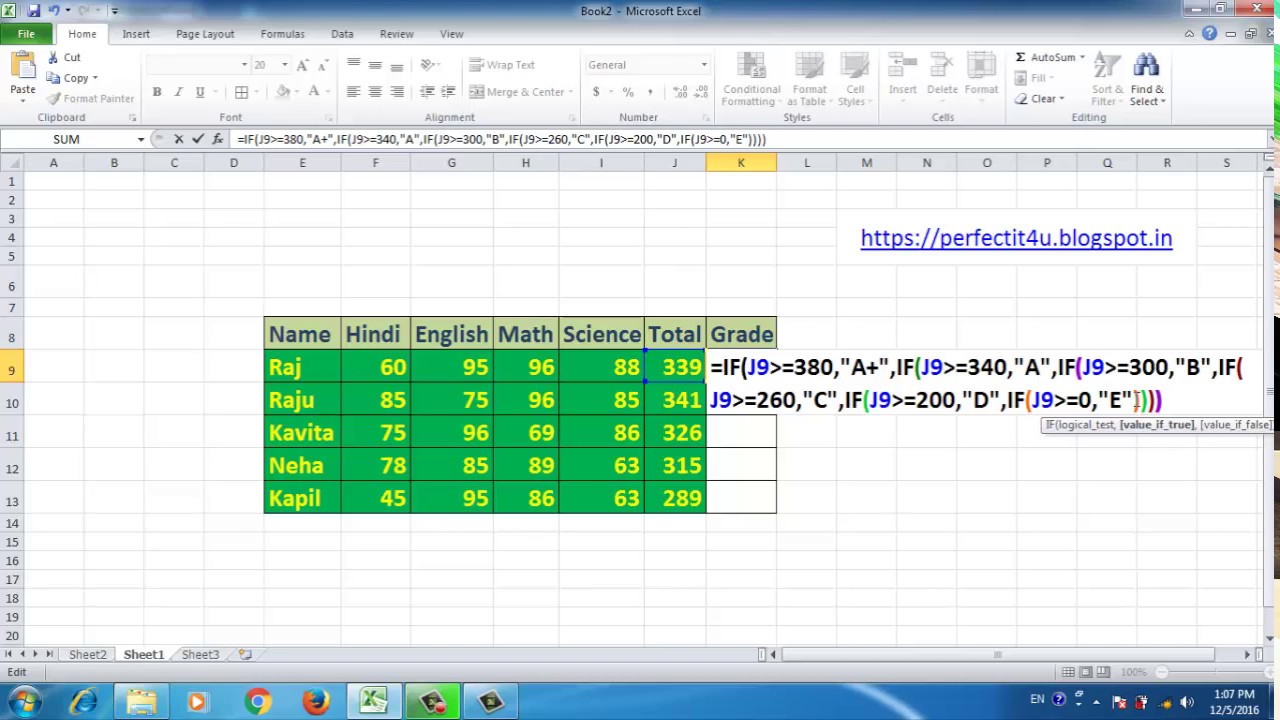Switch to the Review tab
Viewport: 1280px width, 720px height.
[396, 34]
